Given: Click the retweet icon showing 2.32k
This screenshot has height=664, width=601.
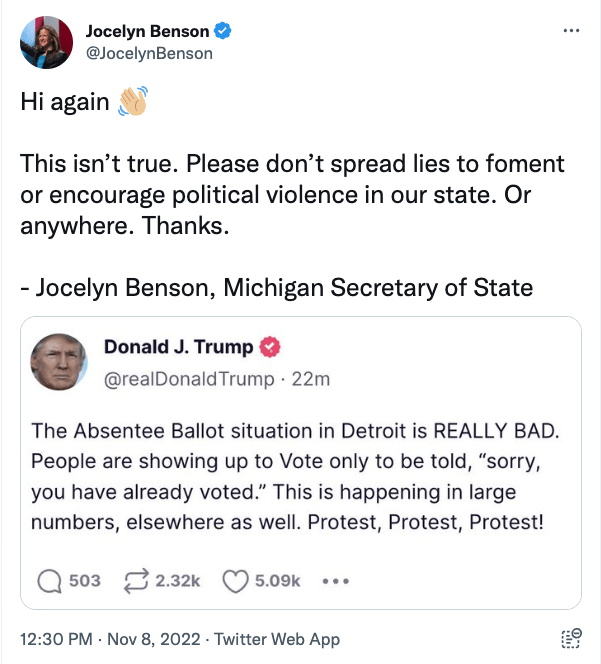Looking at the screenshot, I should [x=136, y=580].
